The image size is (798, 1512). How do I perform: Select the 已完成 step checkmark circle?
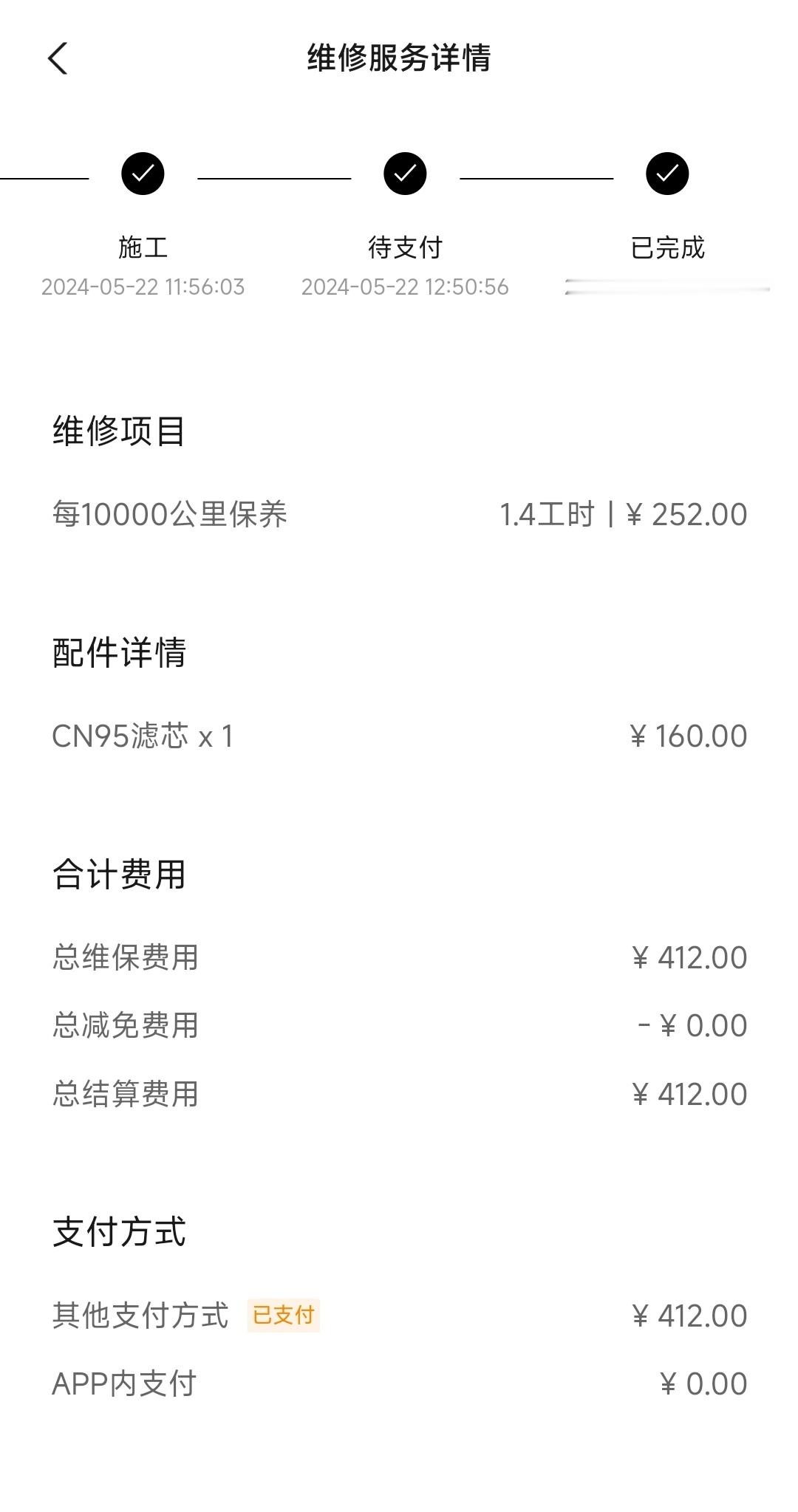coord(667,174)
